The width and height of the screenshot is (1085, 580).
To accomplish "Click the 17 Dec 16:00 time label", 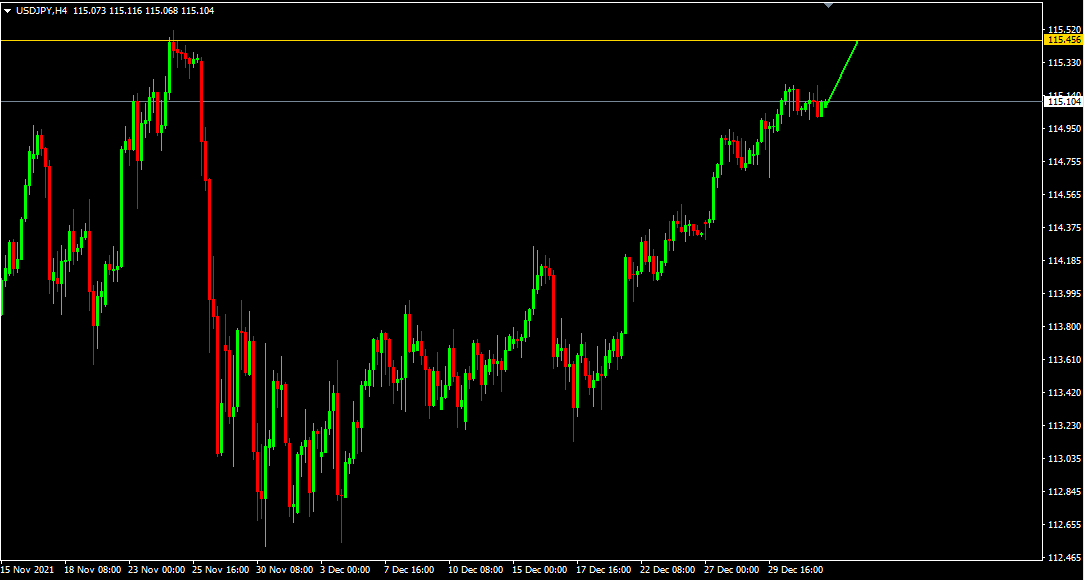I will (605, 570).
